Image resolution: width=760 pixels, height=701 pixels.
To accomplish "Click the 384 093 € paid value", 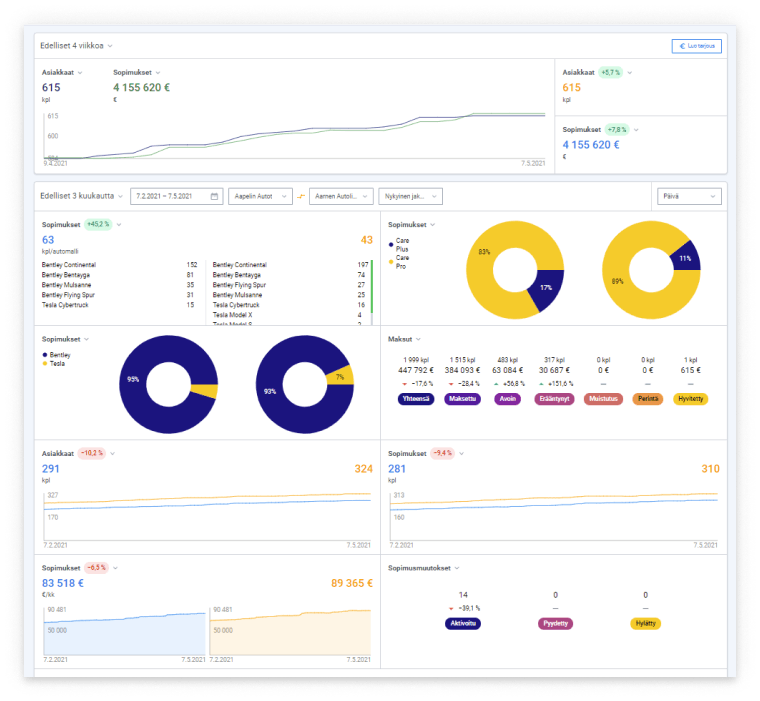I will coord(462,370).
